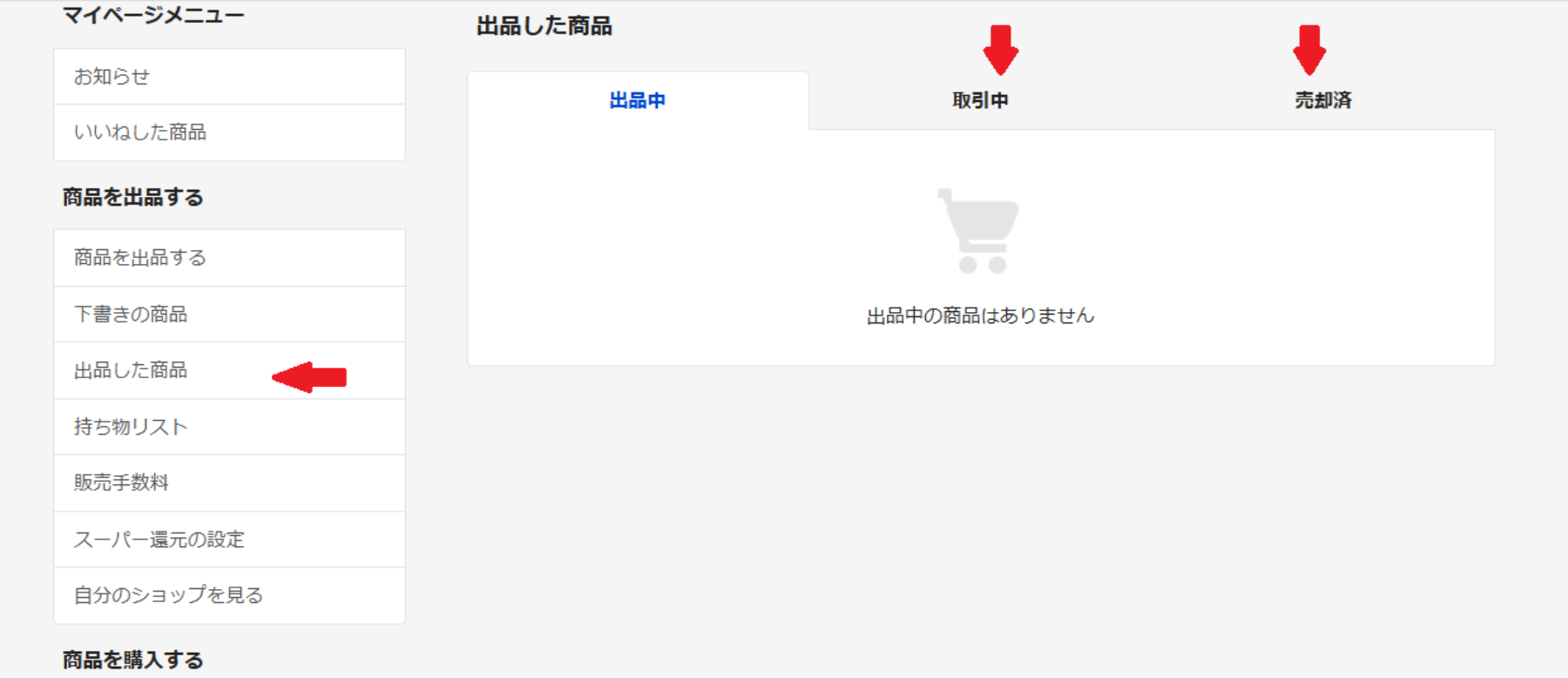This screenshot has width=1568, height=678.
Task: Open 下書きの商品 from the menu
Action: (x=229, y=314)
